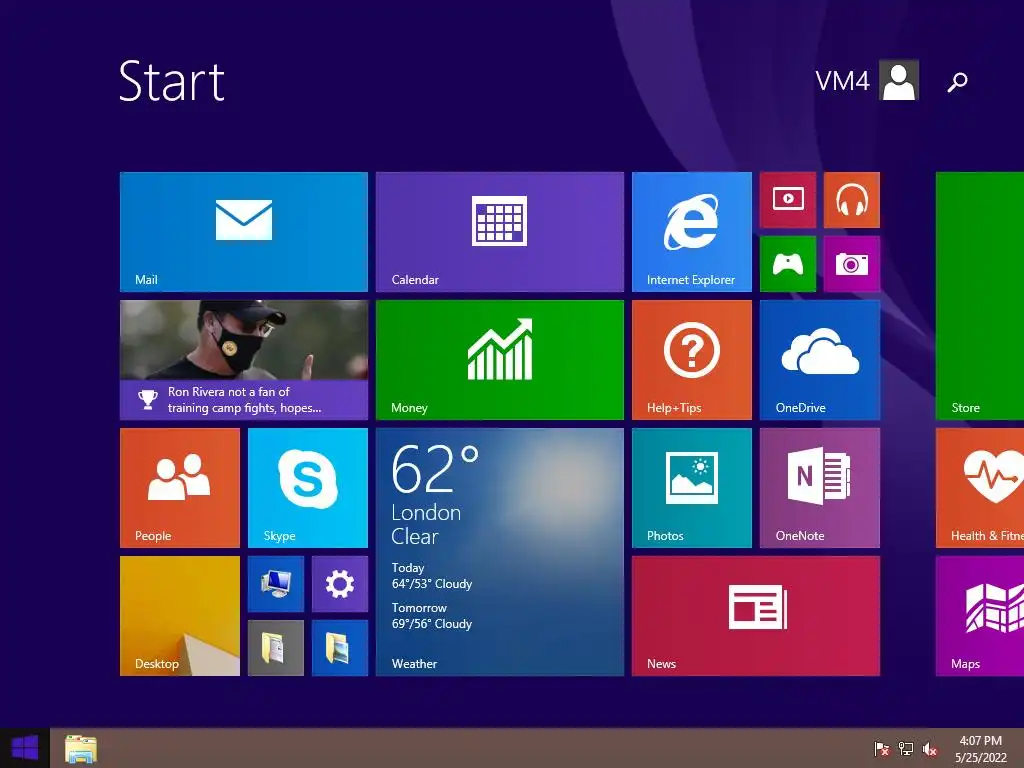Image resolution: width=1024 pixels, height=768 pixels.
Task: Open the OneNote tile
Action: 820,488
